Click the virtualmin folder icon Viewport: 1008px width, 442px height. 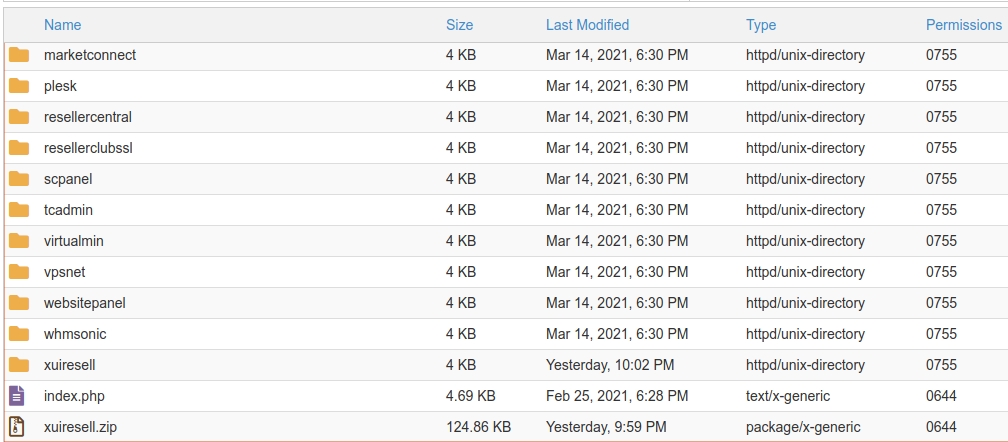19,241
